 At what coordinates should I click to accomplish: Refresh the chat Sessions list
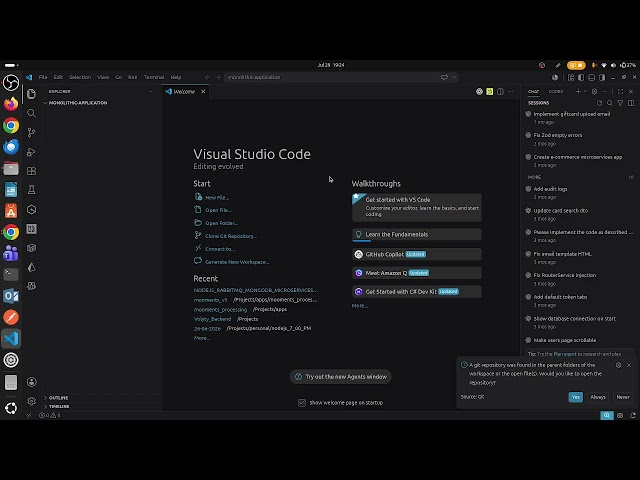point(599,103)
